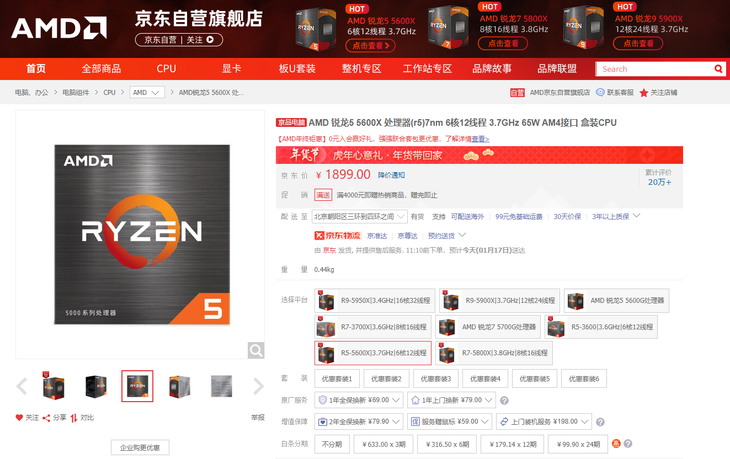The image size is (730, 459).
Task: Click the search magnifier icon
Action: pyautogui.click(x=718, y=69)
